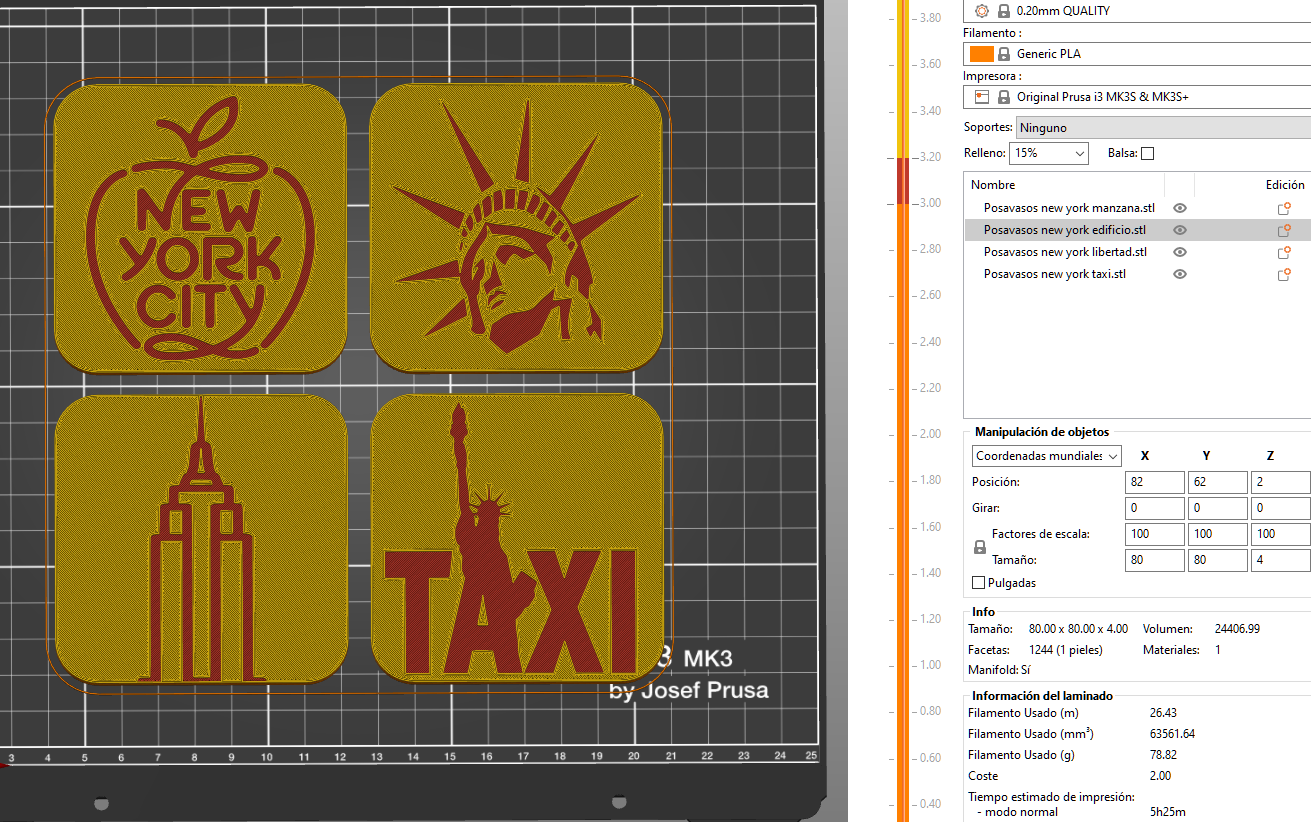Image resolution: width=1311 pixels, height=822 pixels.
Task: Click the Tamaño Z input field
Action: pyautogui.click(x=1281, y=560)
